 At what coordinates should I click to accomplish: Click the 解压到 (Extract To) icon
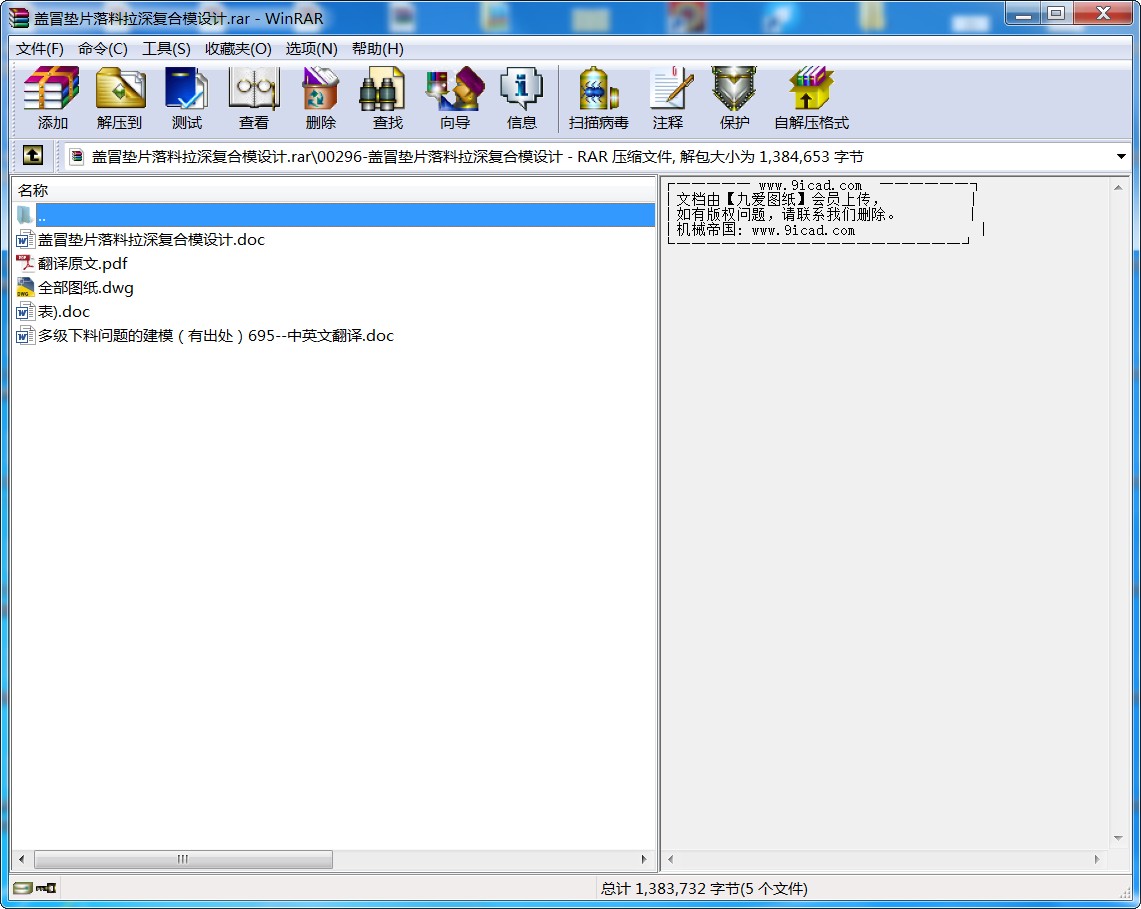pyautogui.click(x=119, y=98)
